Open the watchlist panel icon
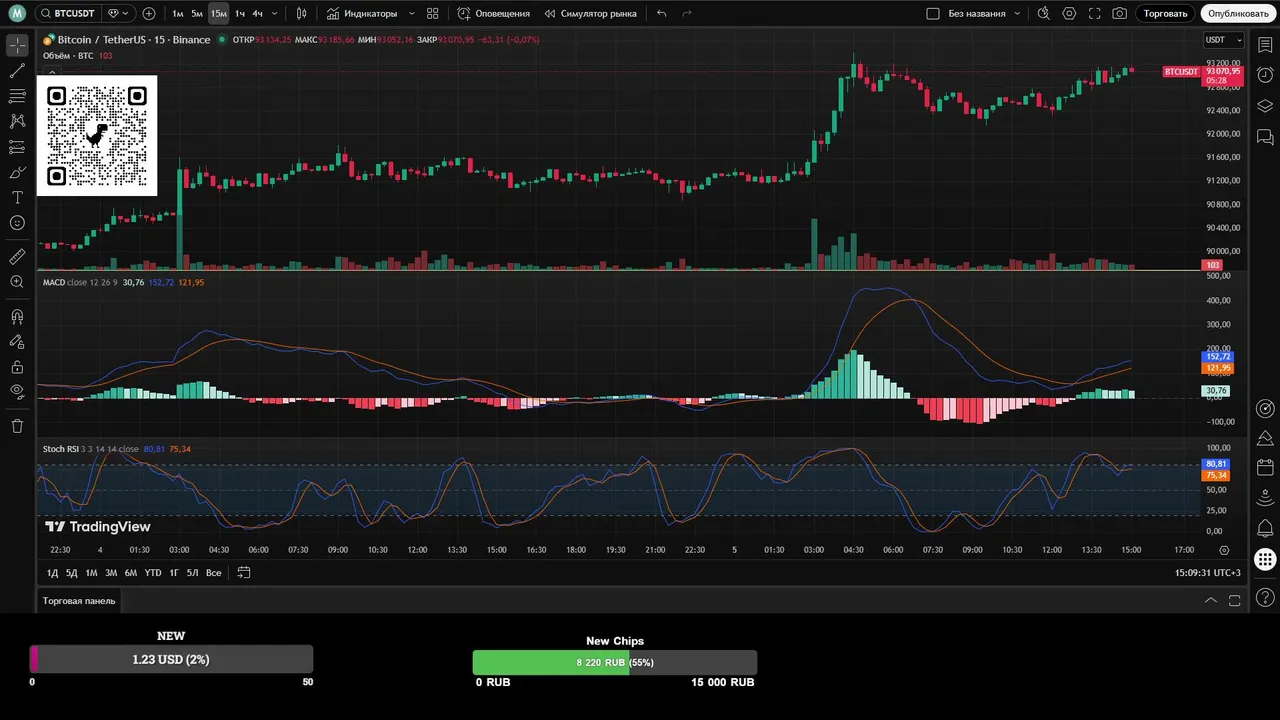Image resolution: width=1280 pixels, height=720 pixels. coord(1265,45)
